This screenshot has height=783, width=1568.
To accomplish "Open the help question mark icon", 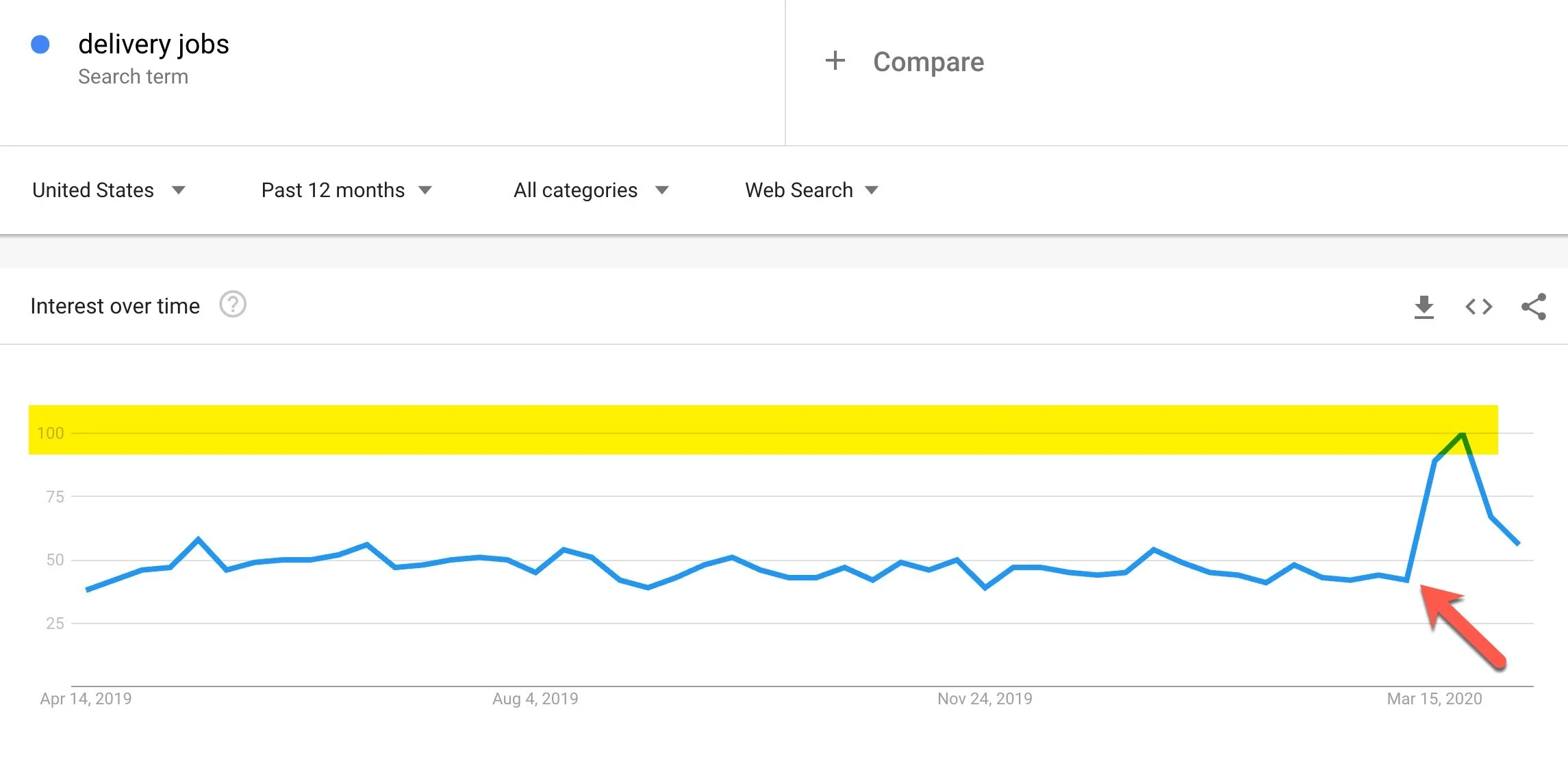I will coord(233,305).
